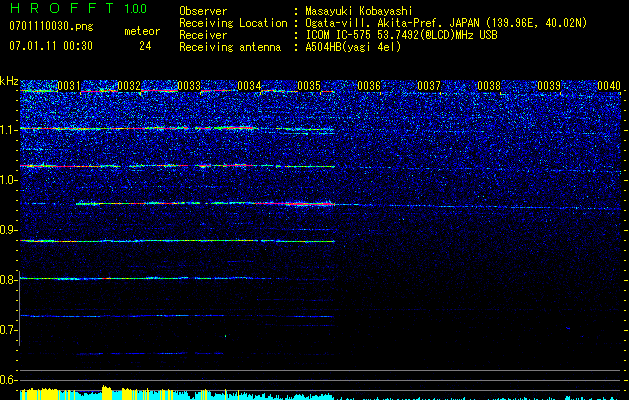629x400 pixels.
Task: Select the A504HB(yagi 4el) antenna text
Action: click(x=353, y=47)
